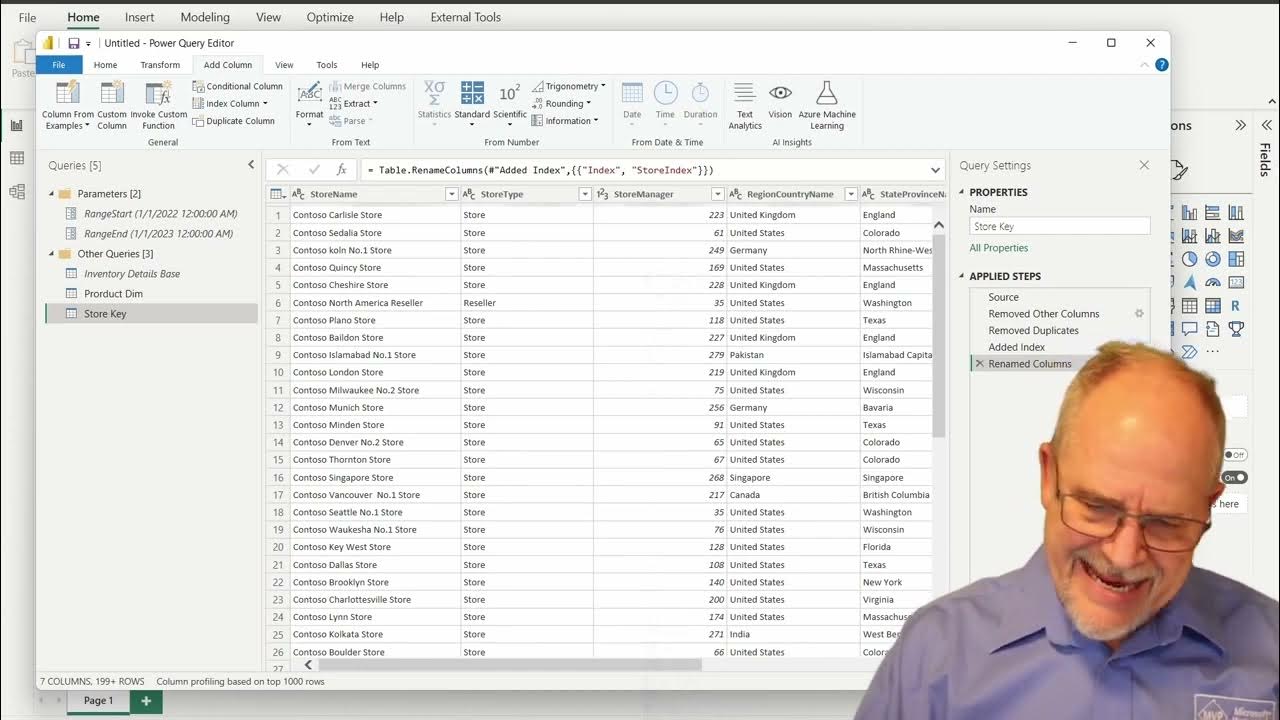
Task: Click the Date column icon
Action: click(x=632, y=93)
